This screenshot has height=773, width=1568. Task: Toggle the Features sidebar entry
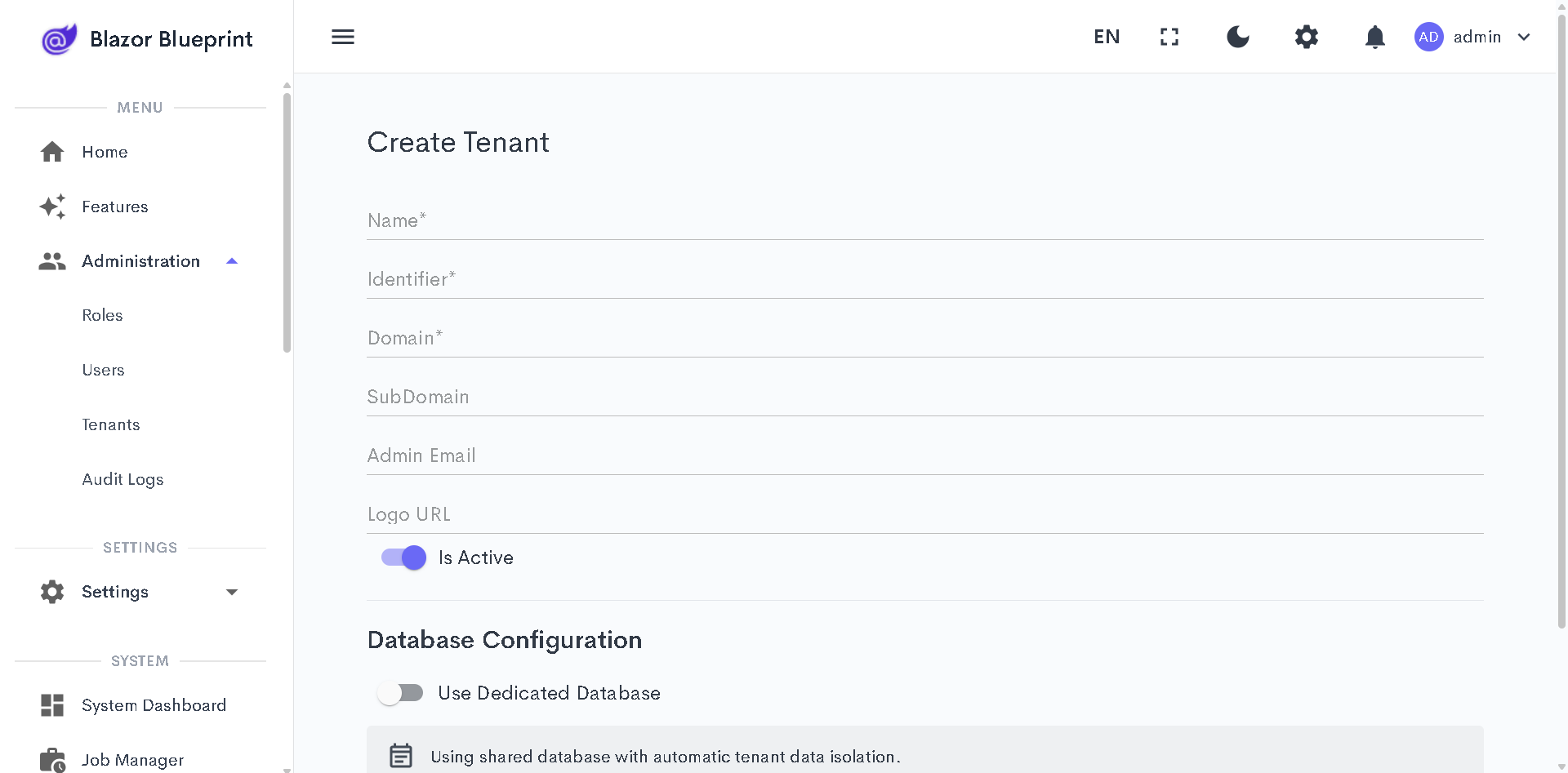[x=114, y=207]
